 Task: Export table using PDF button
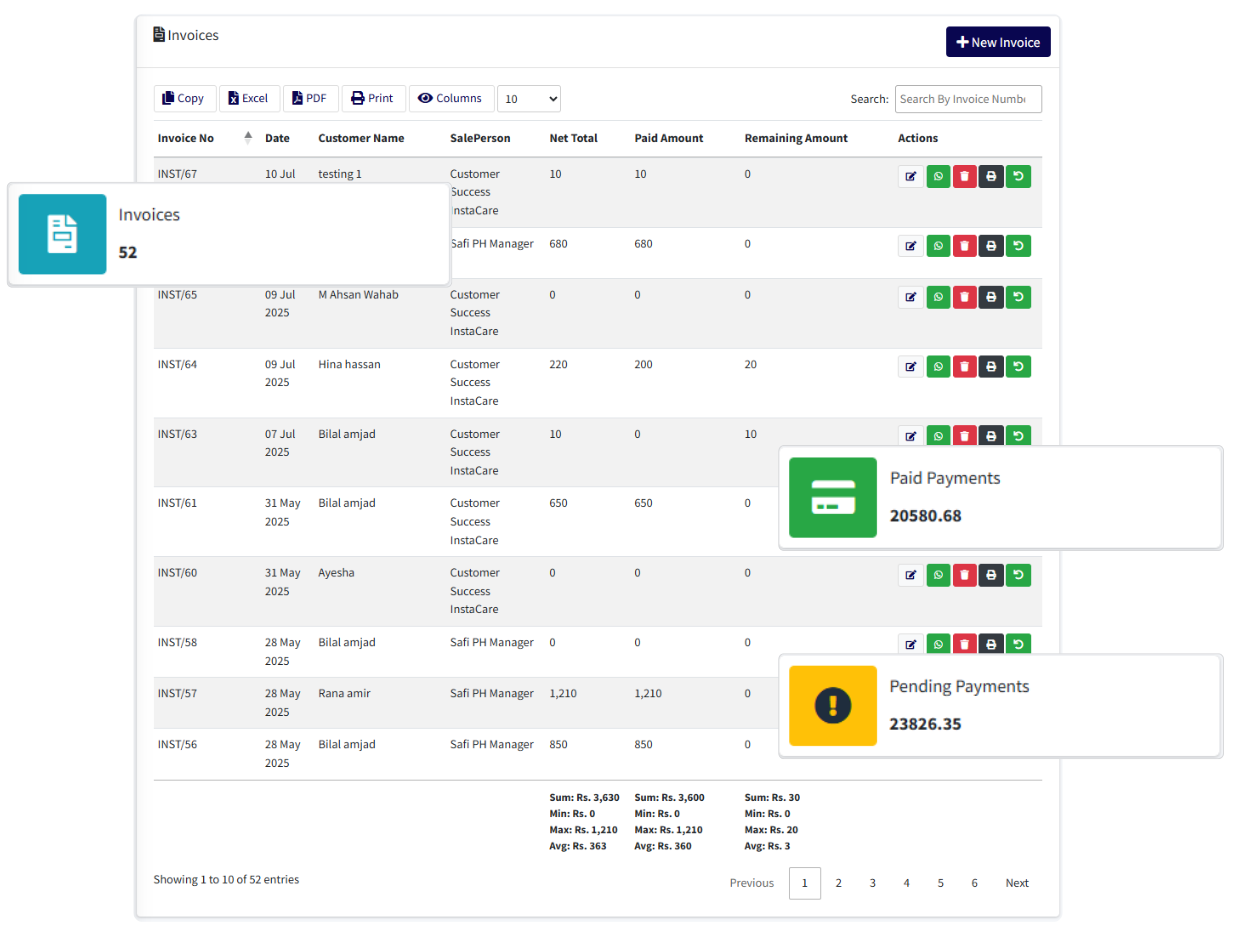click(x=310, y=98)
